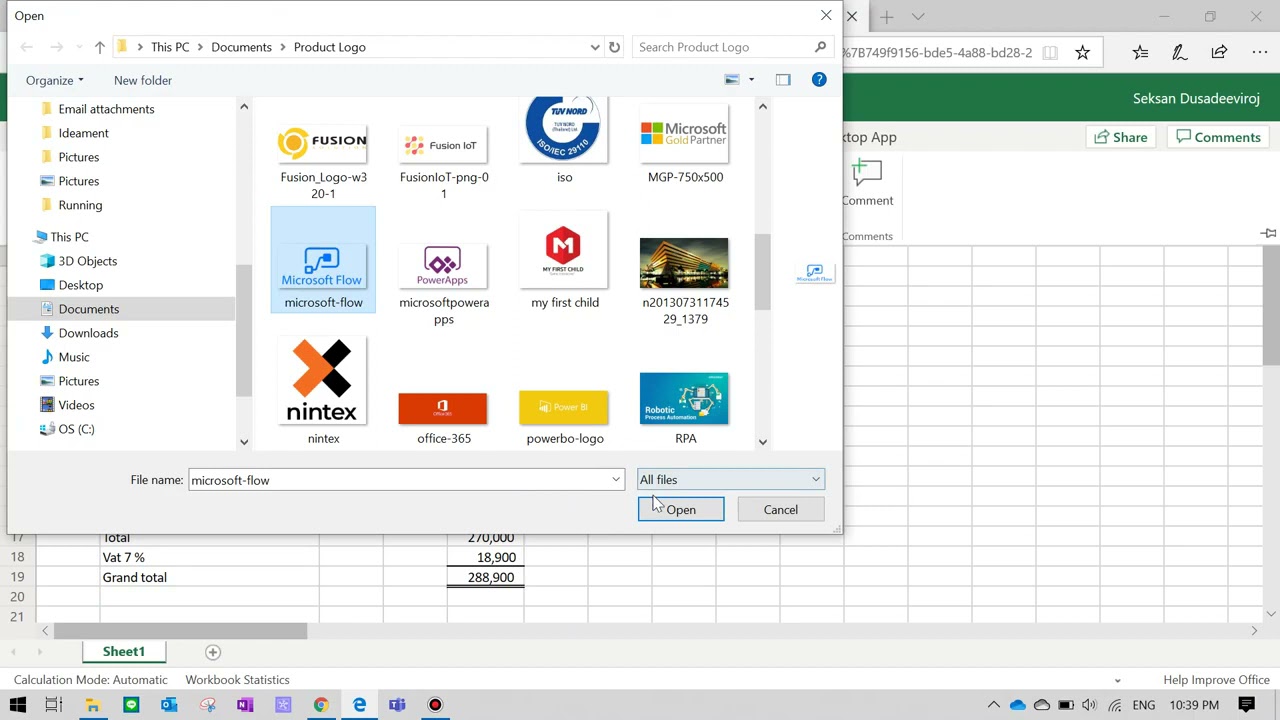Open view options dropdown arrow
Screen dimensions: 1280x720
tap(751, 80)
